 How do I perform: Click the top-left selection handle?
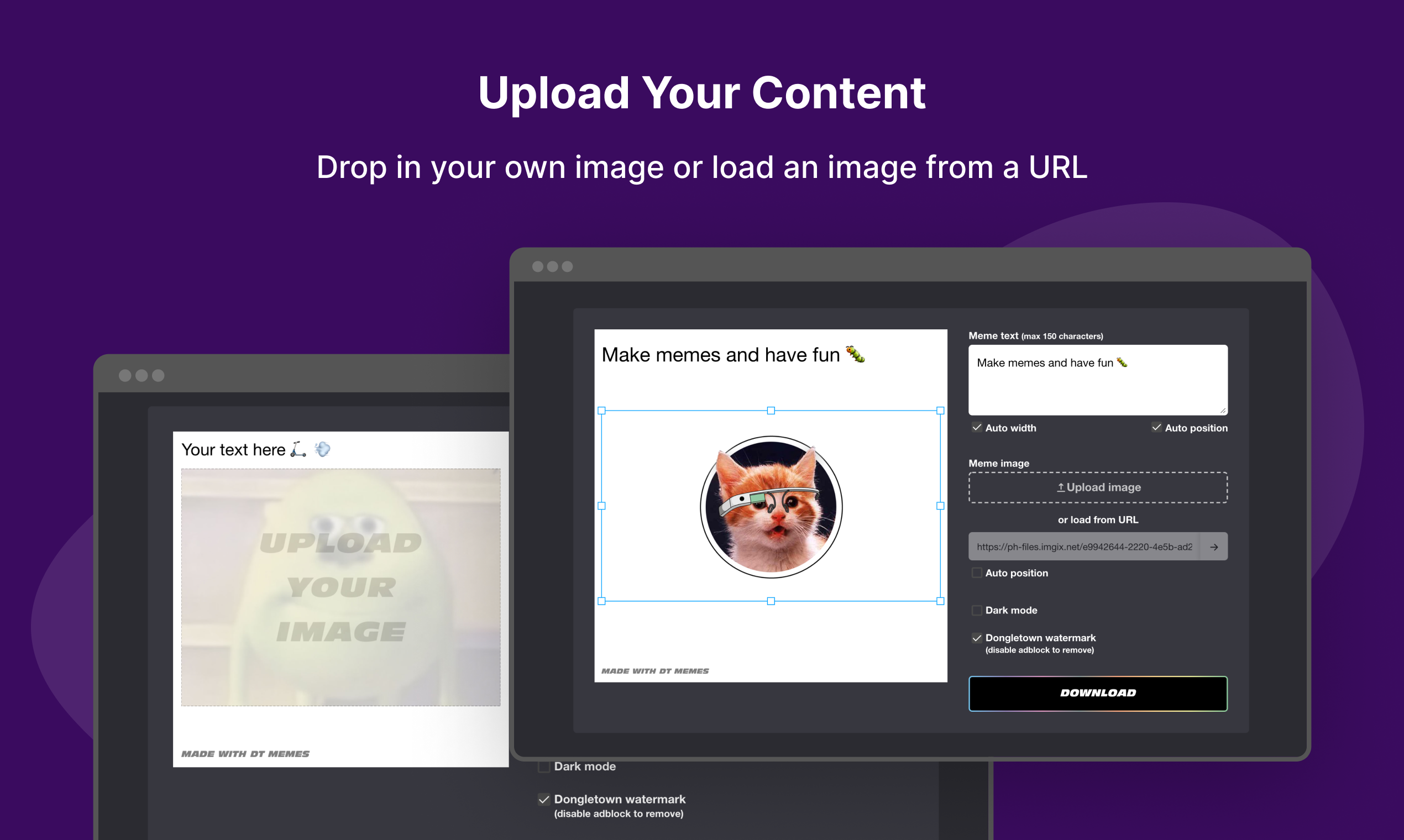(x=602, y=411)
